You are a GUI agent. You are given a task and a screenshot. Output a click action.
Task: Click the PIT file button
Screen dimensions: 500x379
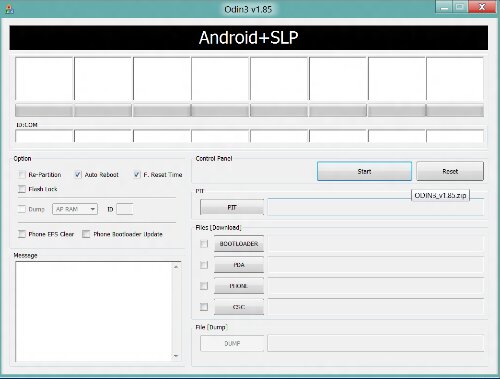point(232,207)
